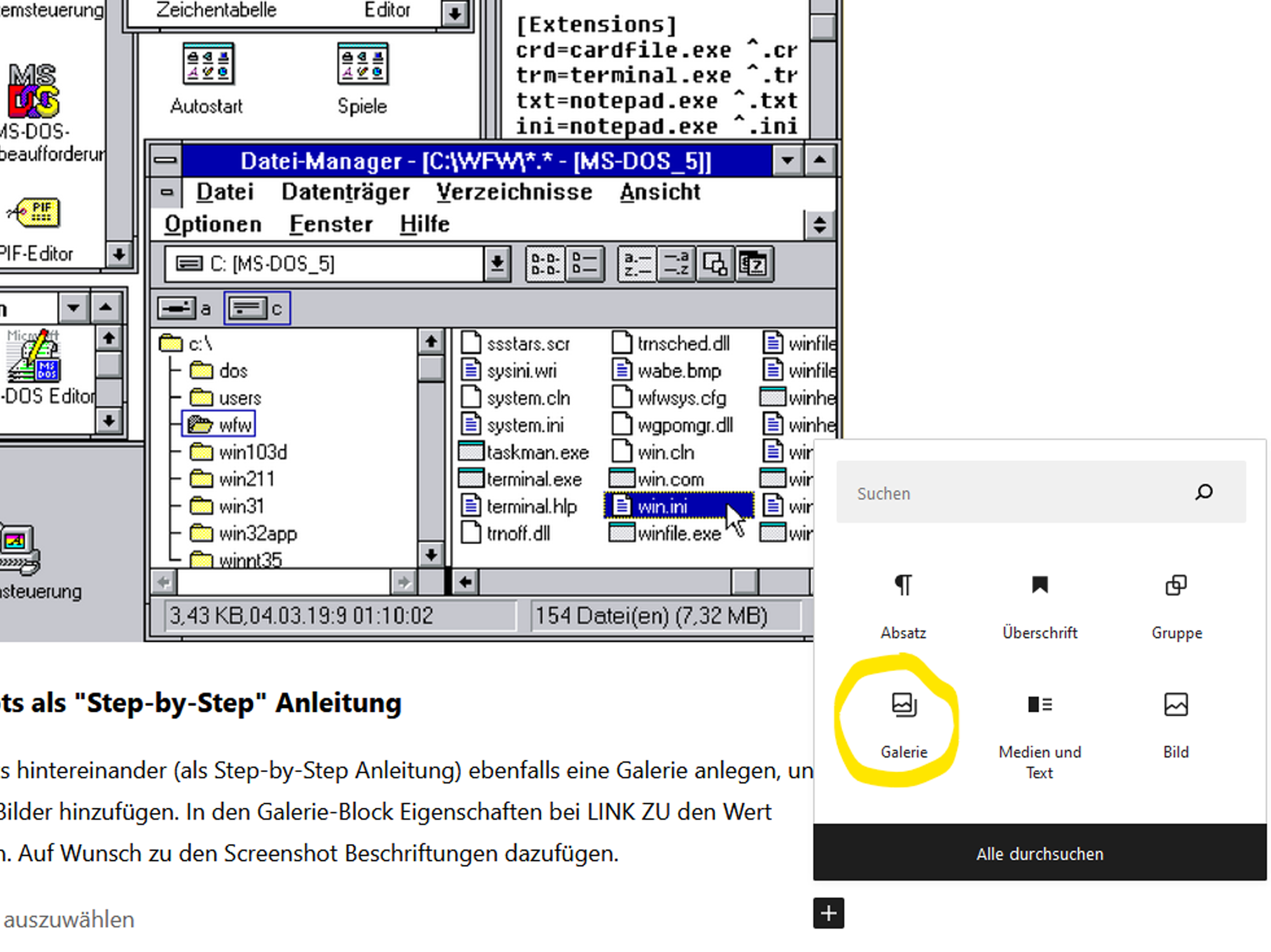This screenshot has width=1271, height=952.
Task: Click the sort by name a-z toolbar icon
Action: click(x=637, y=264)
